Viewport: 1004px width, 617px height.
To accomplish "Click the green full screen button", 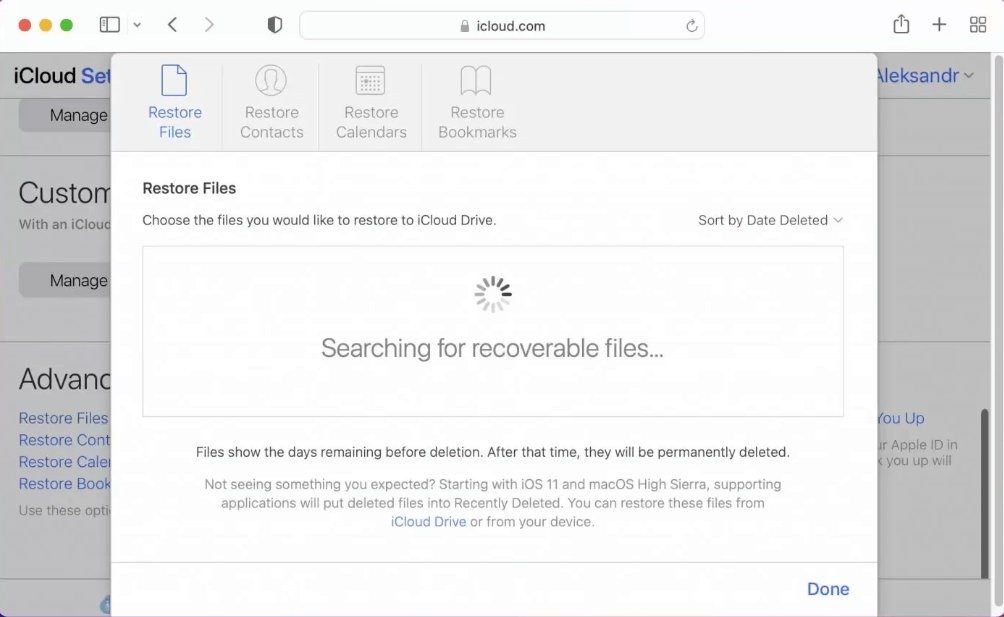I will 67,25.
